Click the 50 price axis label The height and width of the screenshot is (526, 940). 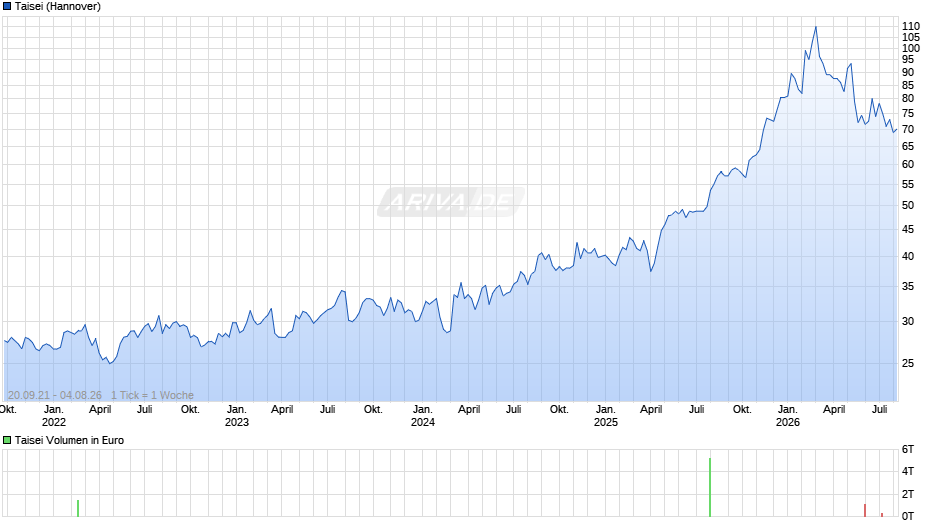(x=908, y=206)
